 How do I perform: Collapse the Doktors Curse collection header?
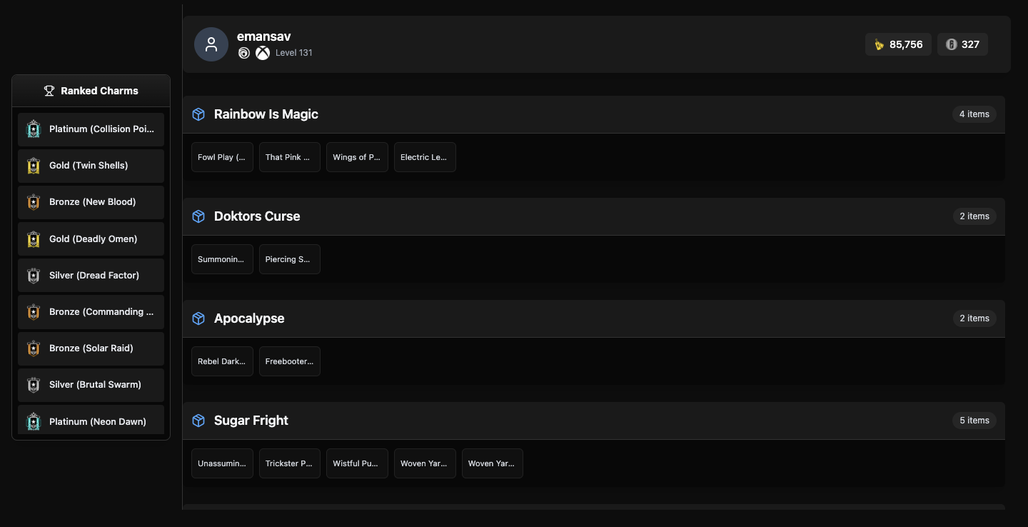(593, 216)
